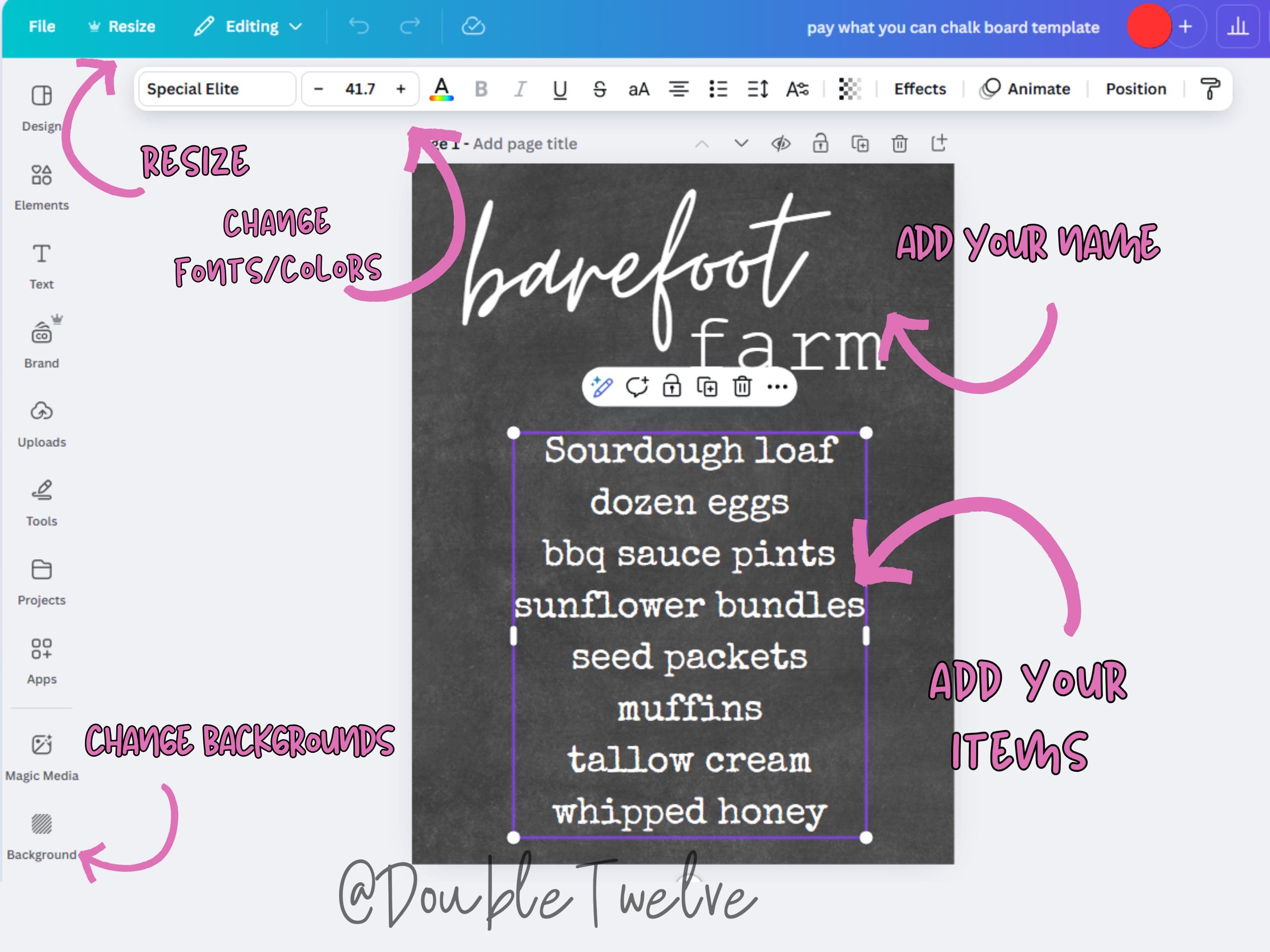Toggle strikethrough formatting

(x=599, y=89)
